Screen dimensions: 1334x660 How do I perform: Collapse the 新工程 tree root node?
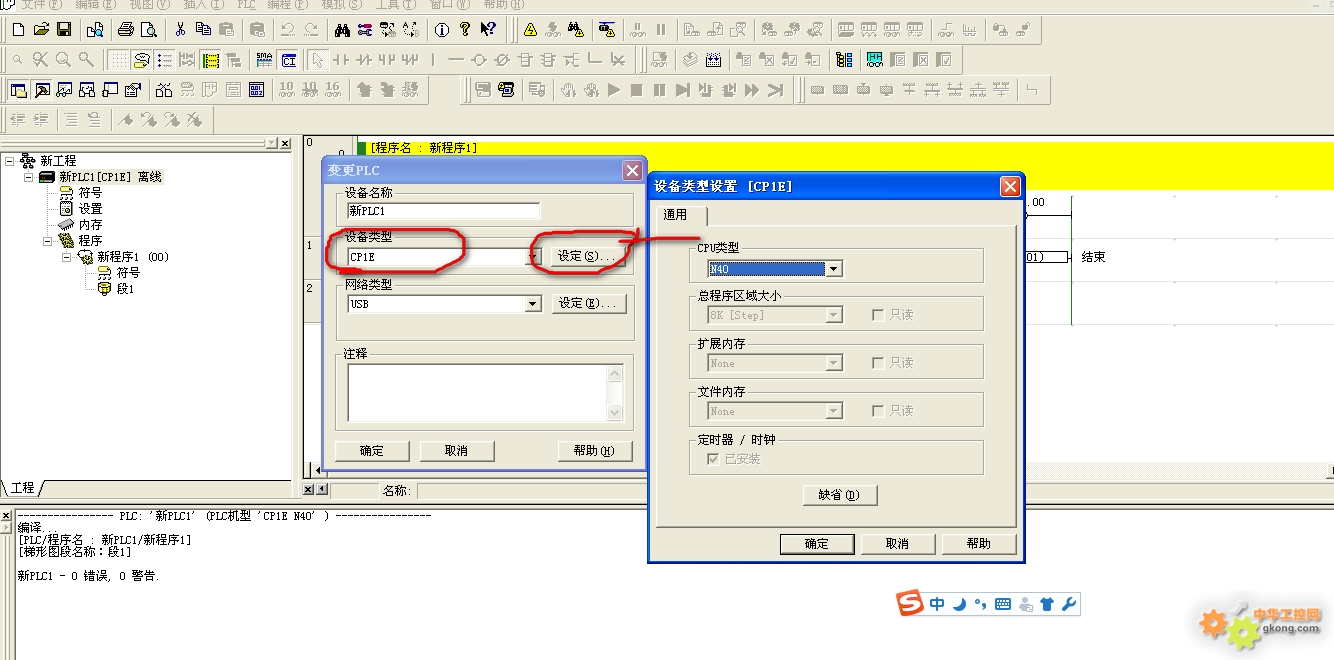(x=9, y=161)
